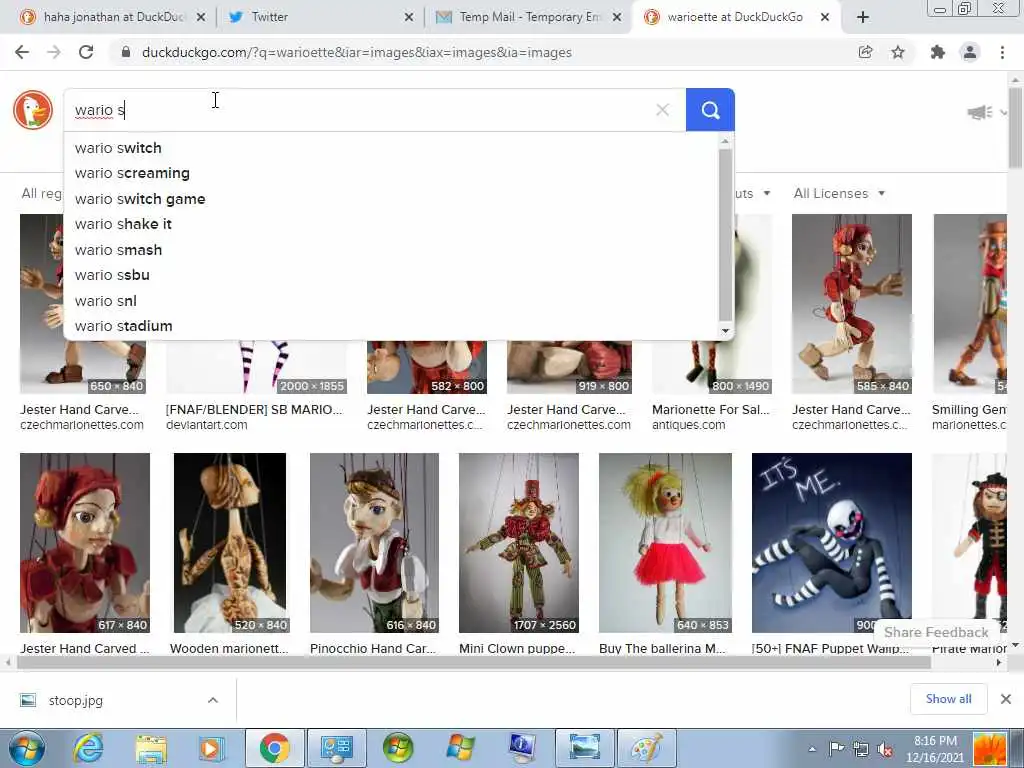The width and height of the screenshot is (1024, 768).
Task: Go back with the browser back arrow
Action: click(x=22, y=52)
